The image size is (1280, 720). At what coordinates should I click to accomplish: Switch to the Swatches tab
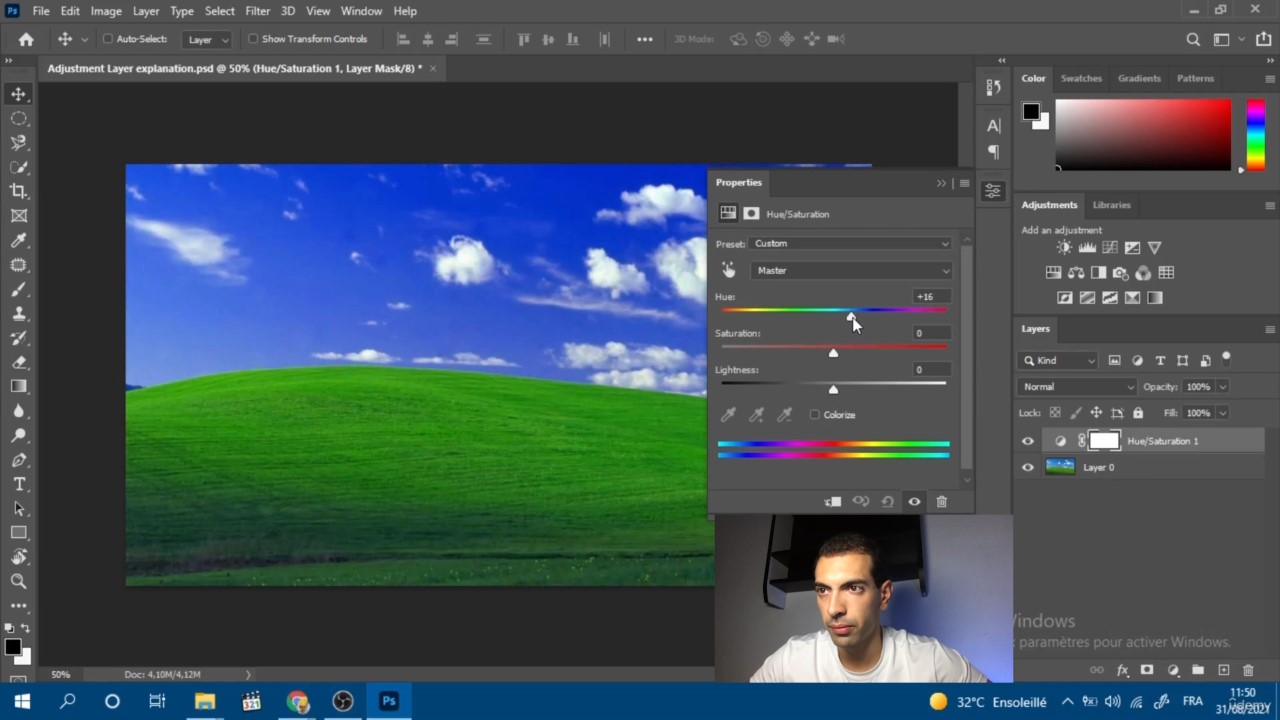click(1081, 78)
